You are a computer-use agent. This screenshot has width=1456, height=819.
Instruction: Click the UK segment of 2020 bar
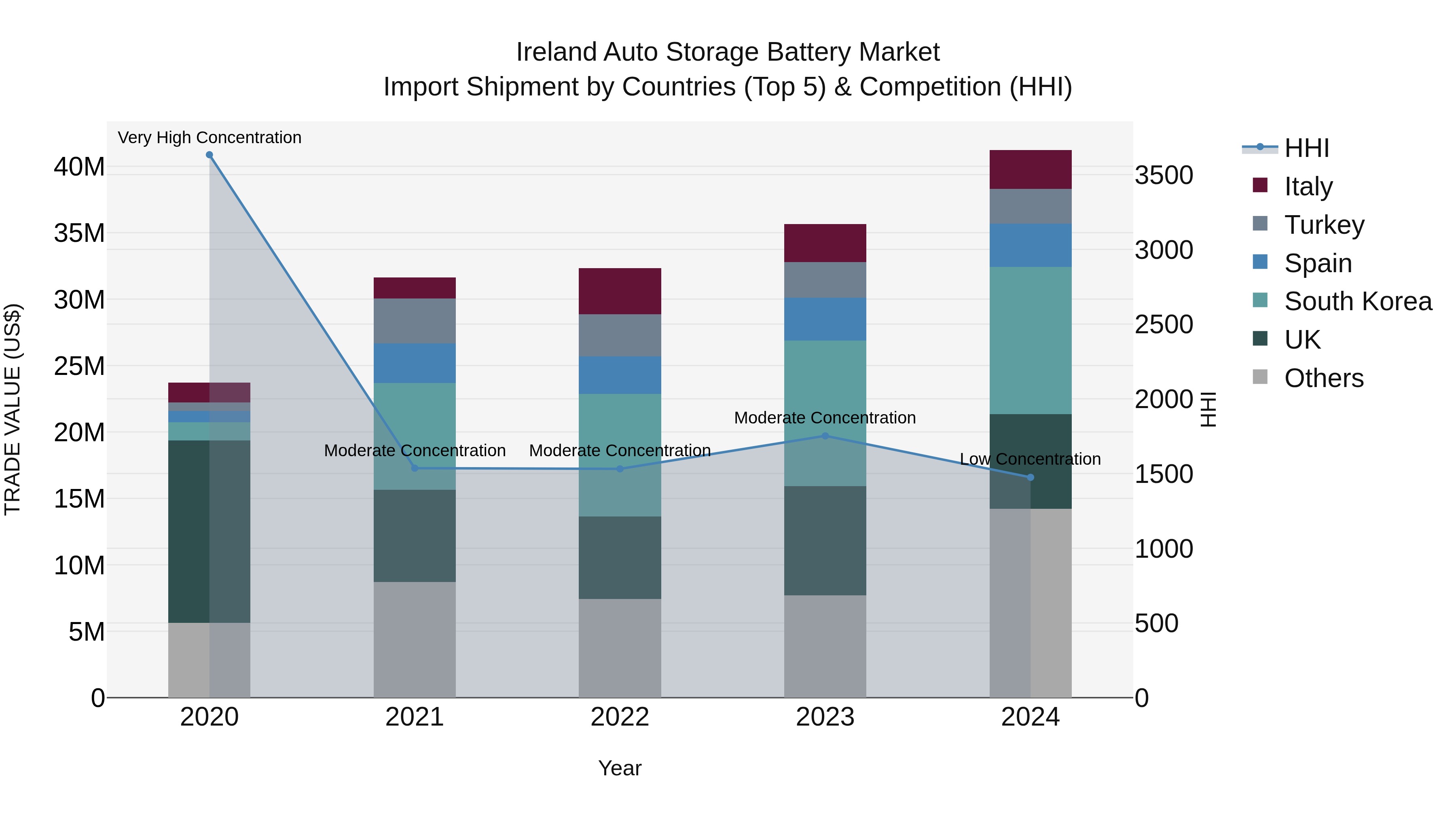(x=209, y=531)
